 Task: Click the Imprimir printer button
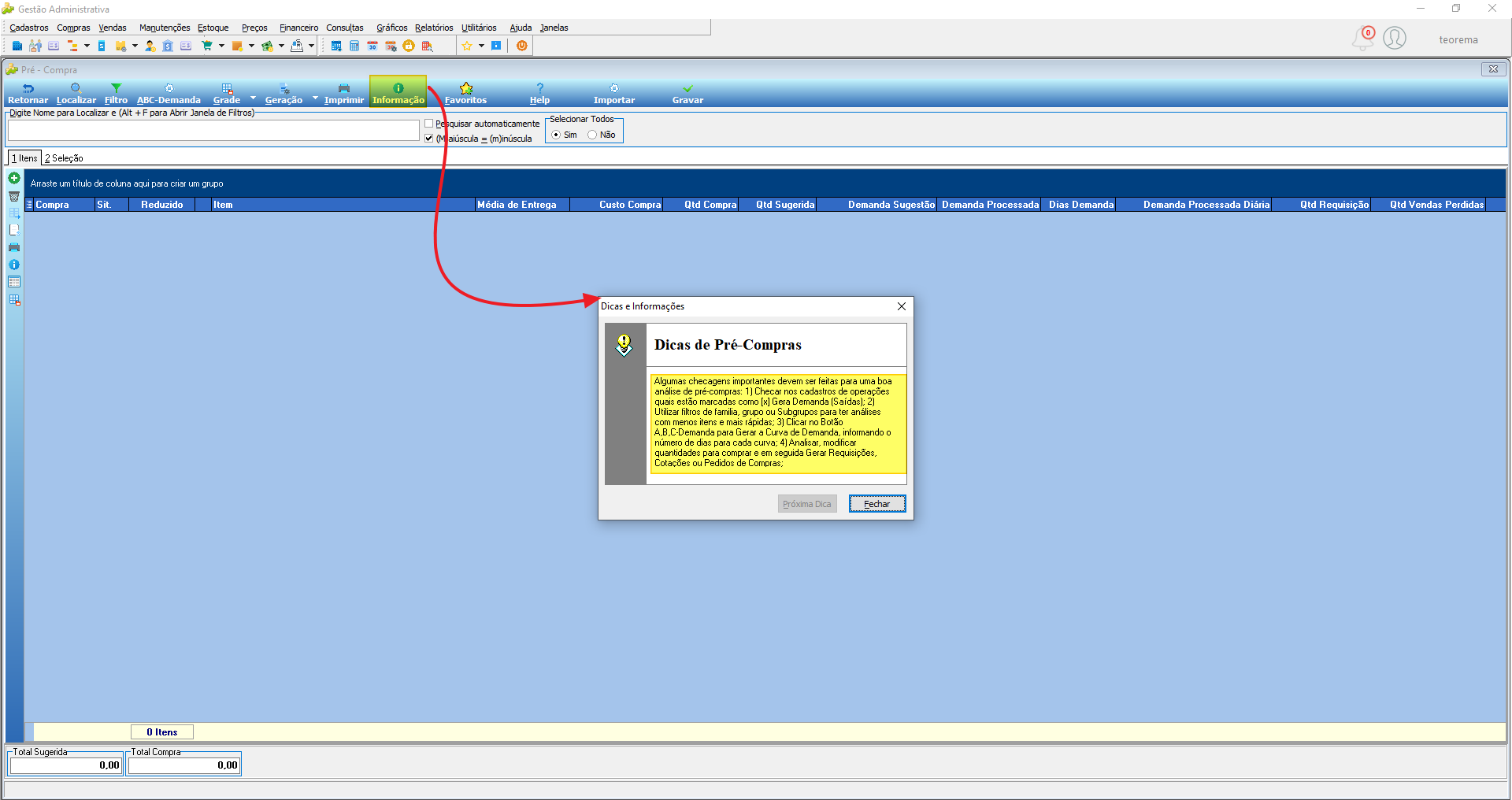(x=344, y=94)
